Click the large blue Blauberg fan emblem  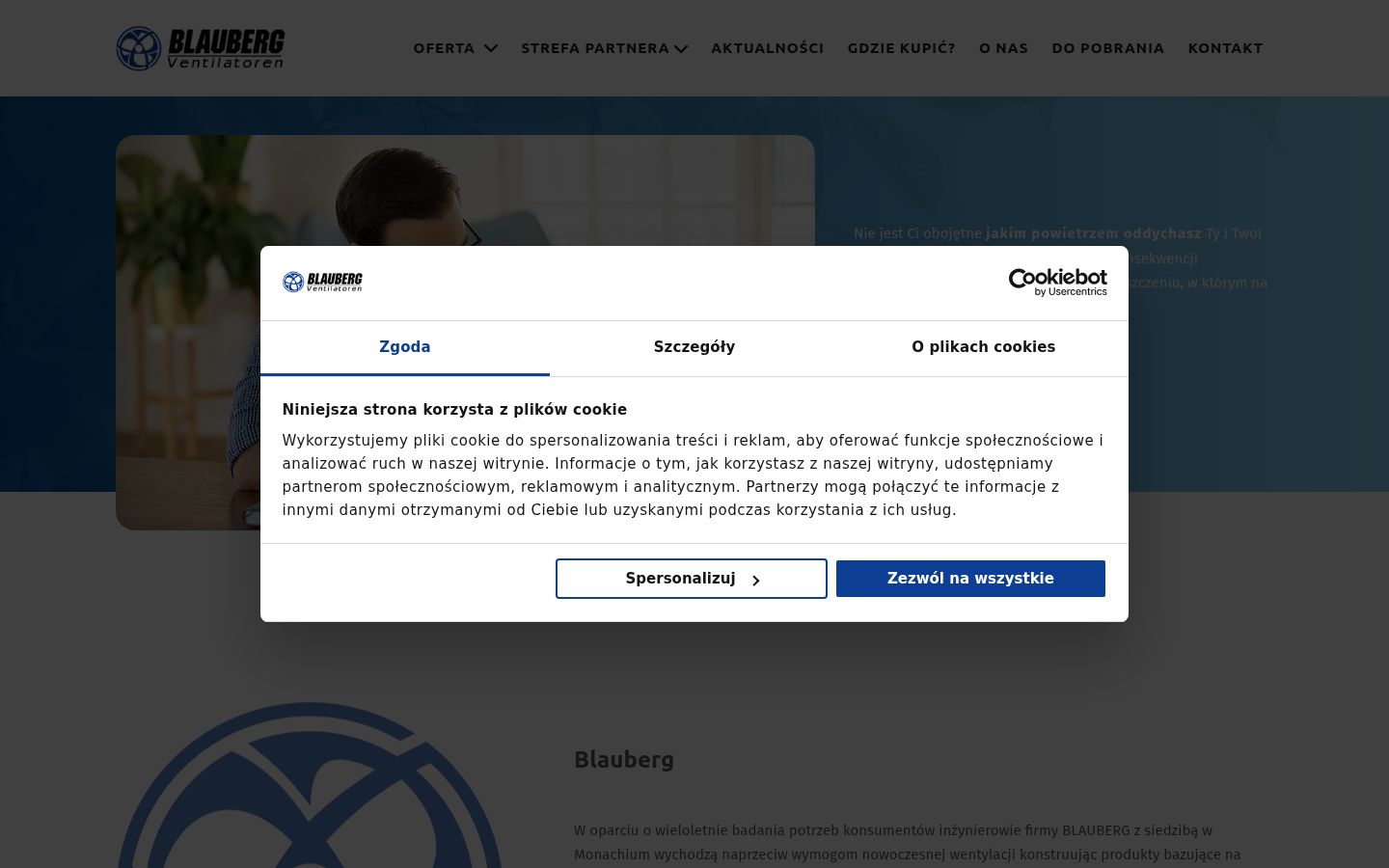click(309, 785)
